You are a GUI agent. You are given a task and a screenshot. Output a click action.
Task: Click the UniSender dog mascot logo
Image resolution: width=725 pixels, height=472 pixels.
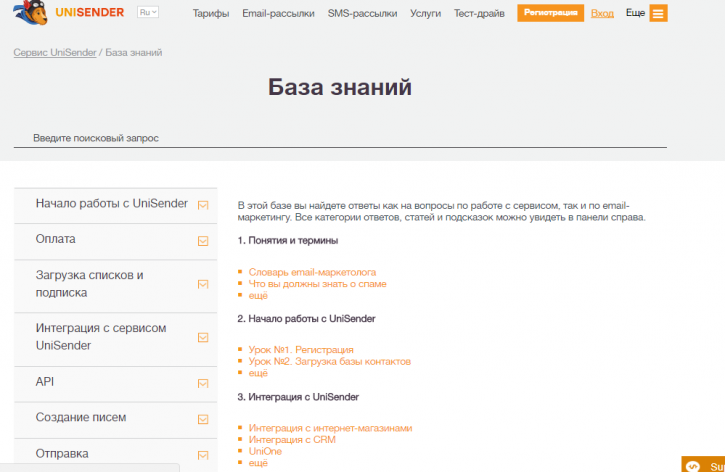point(31,12)
